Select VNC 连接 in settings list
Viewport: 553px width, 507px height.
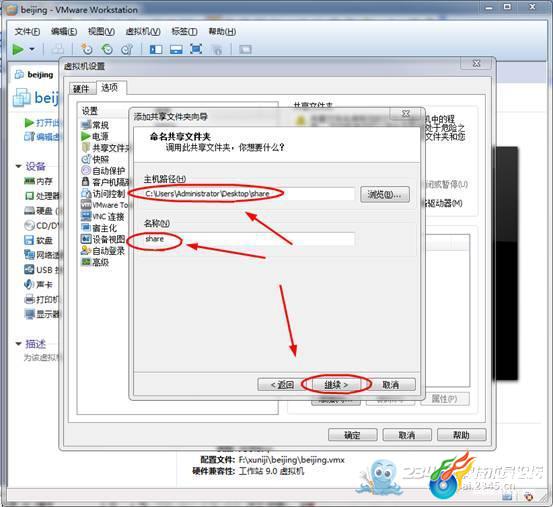[x=103, y=216]
